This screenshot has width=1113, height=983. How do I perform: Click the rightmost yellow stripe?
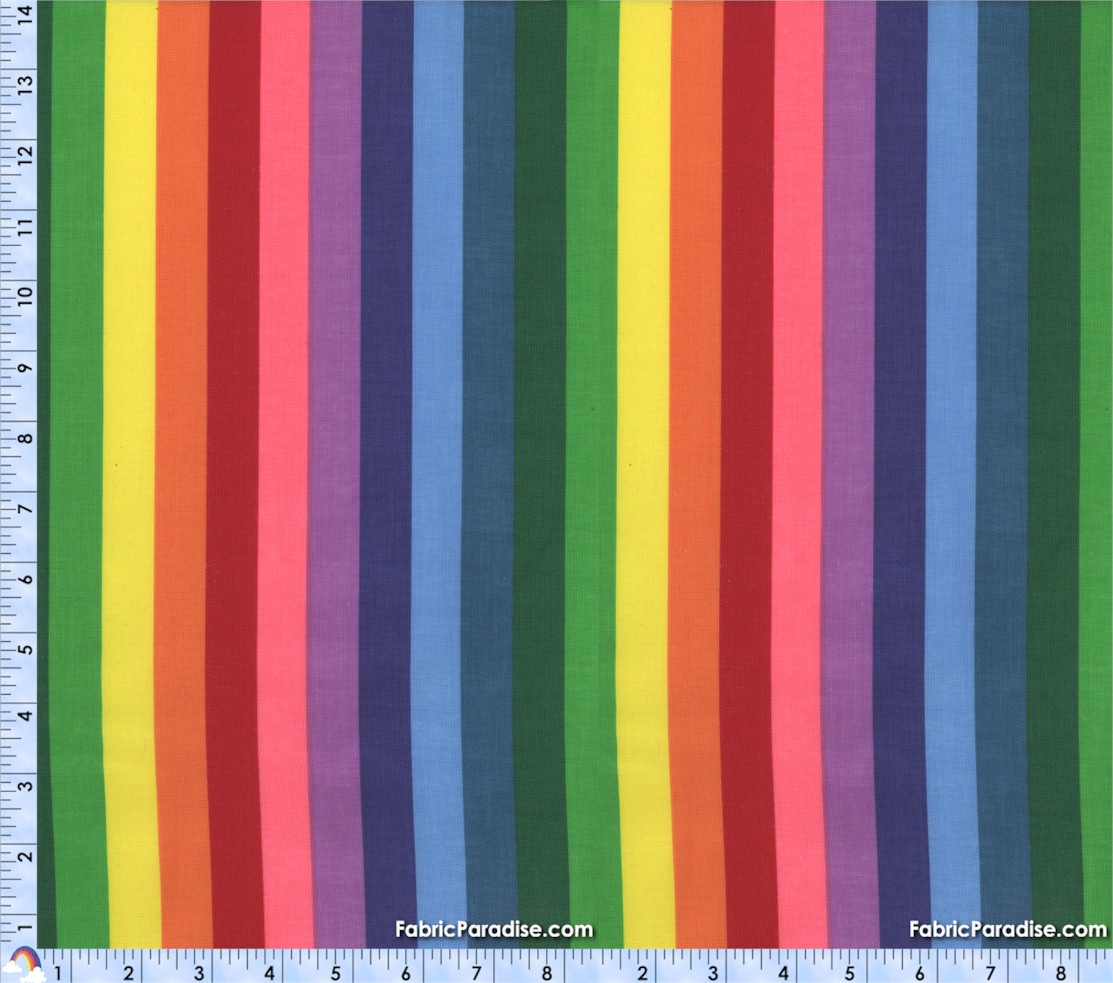click(x=644, y=470)
